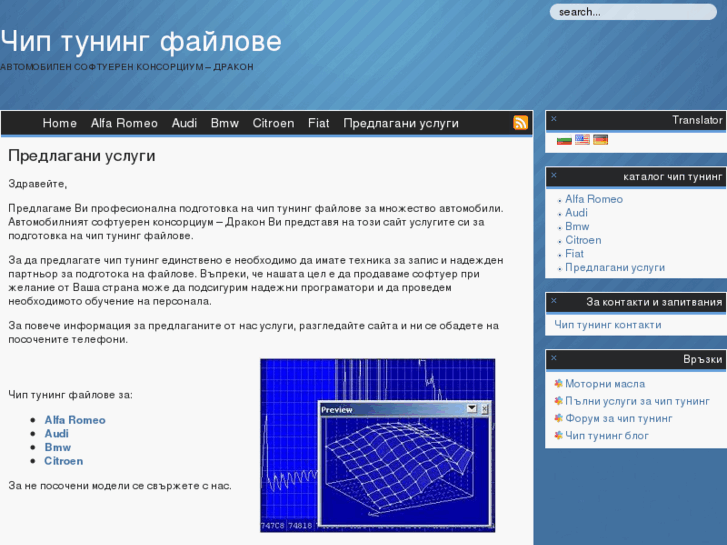Open Предлагани услуги in the catalog sidebar
Screen dimensions: 727x545
[x=615, y=268]
